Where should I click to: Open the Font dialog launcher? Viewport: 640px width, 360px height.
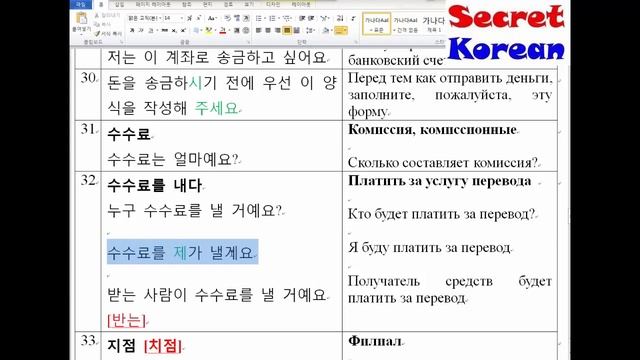(x=249, y=42)
